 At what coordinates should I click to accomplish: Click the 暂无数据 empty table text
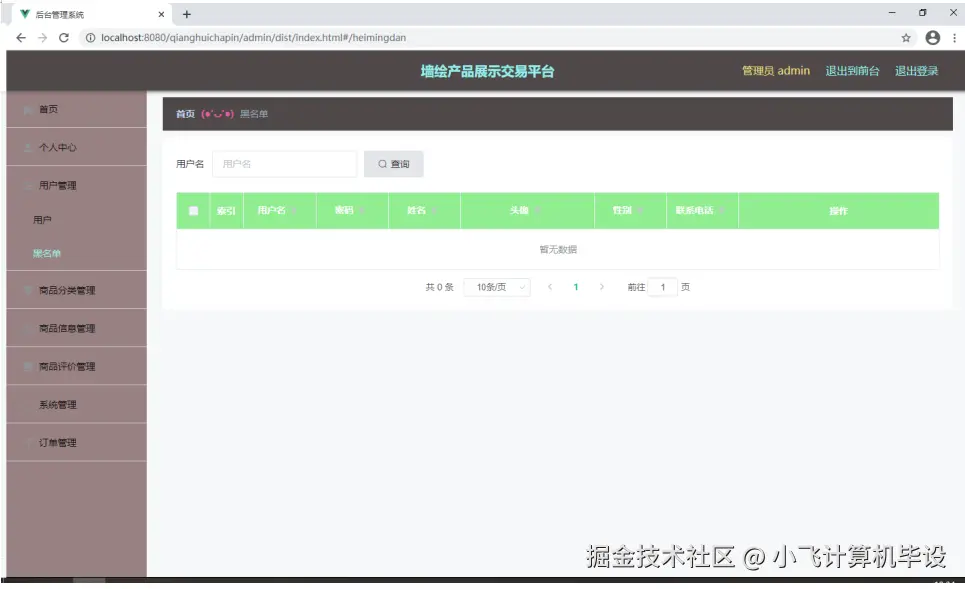[558, 249]
